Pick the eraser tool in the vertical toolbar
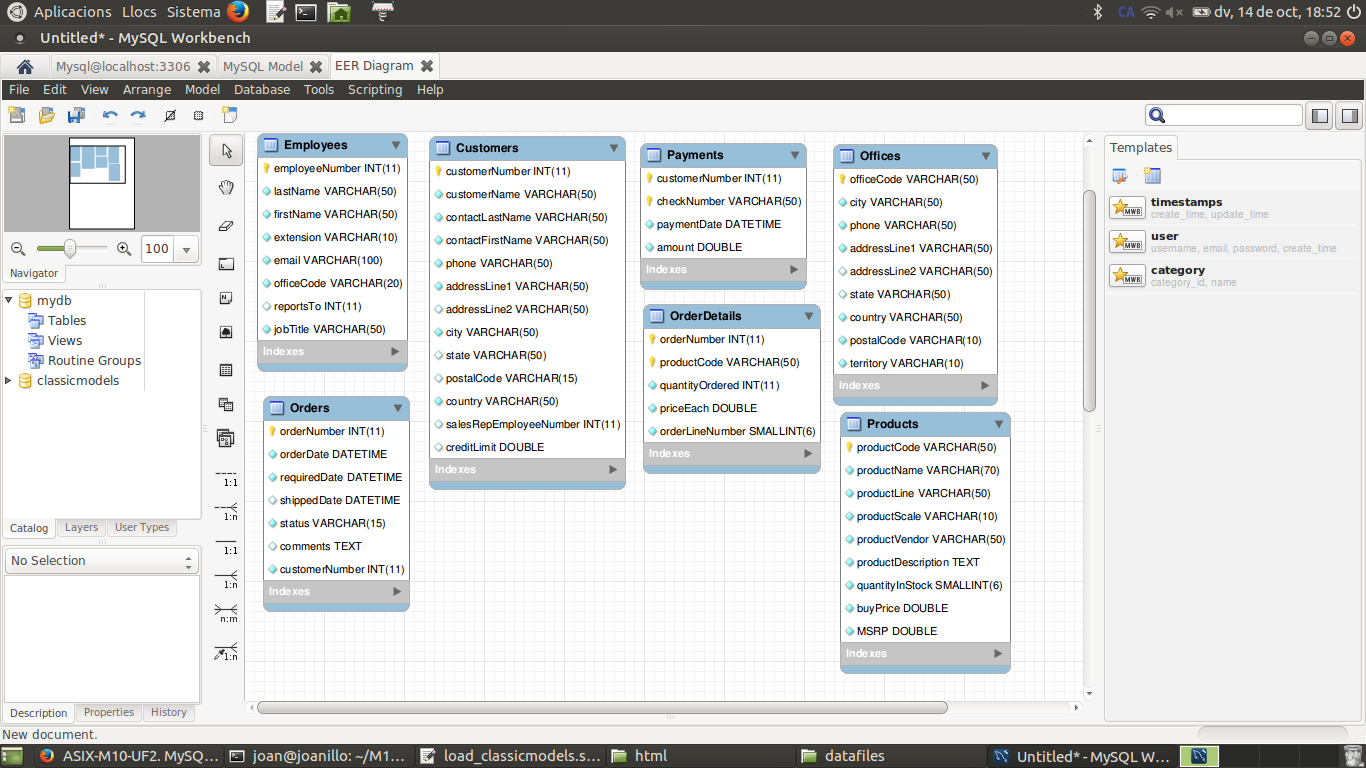Image resolution: width=1366 pixels, height=768 pixels. pyautogui.click(x=226, y=226)
